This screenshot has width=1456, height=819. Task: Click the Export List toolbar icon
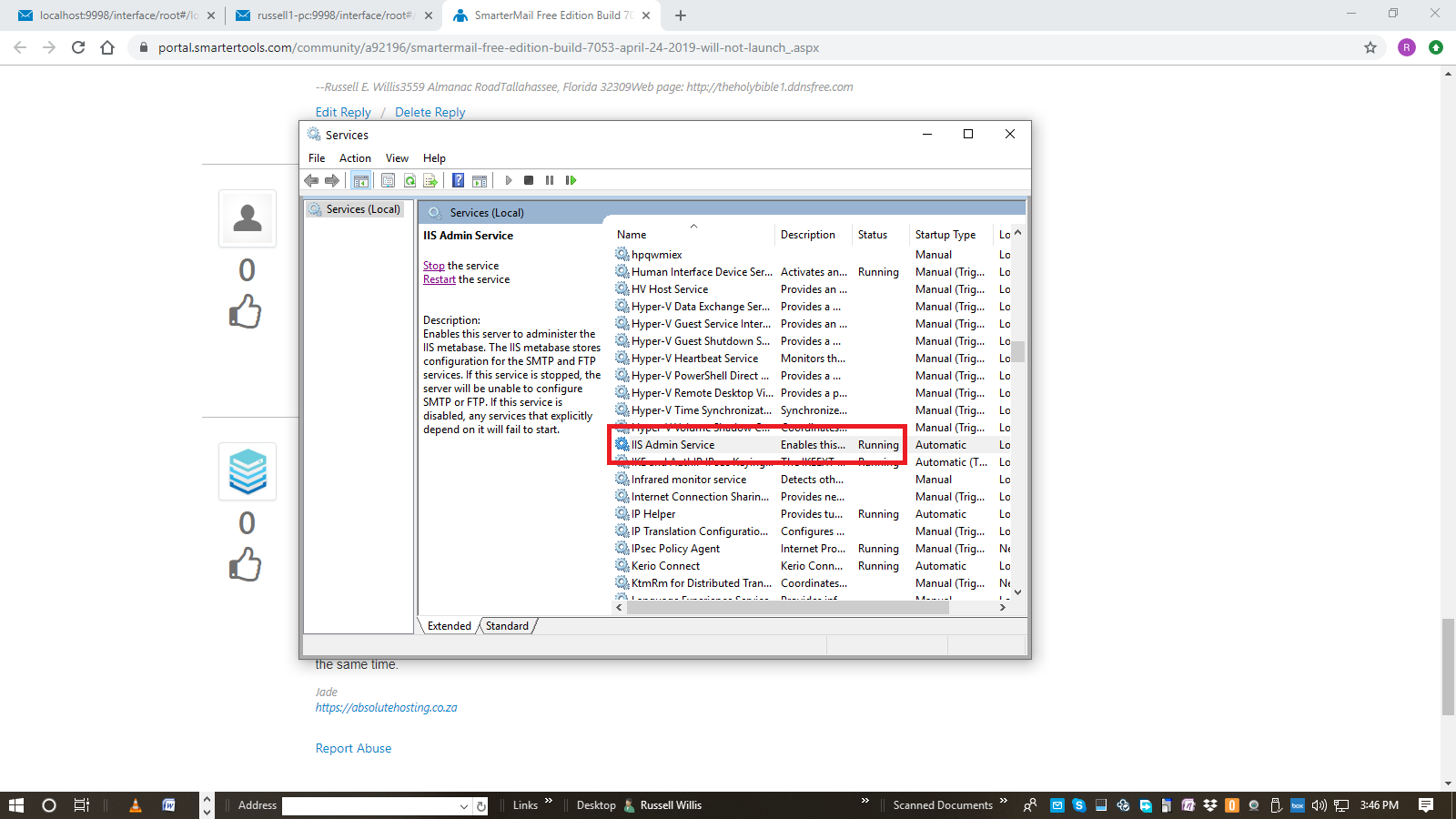(430, 180)
